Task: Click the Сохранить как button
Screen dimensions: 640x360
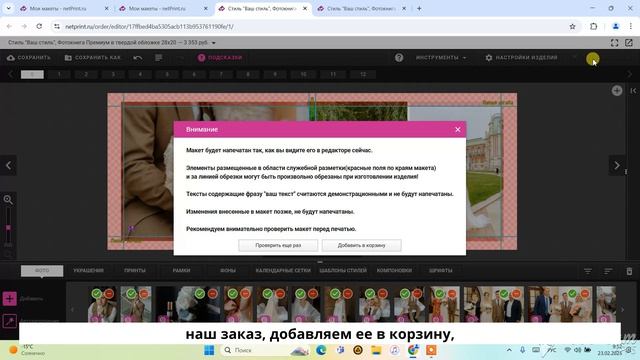Action: pyautogui.click(x=93, y=58)
